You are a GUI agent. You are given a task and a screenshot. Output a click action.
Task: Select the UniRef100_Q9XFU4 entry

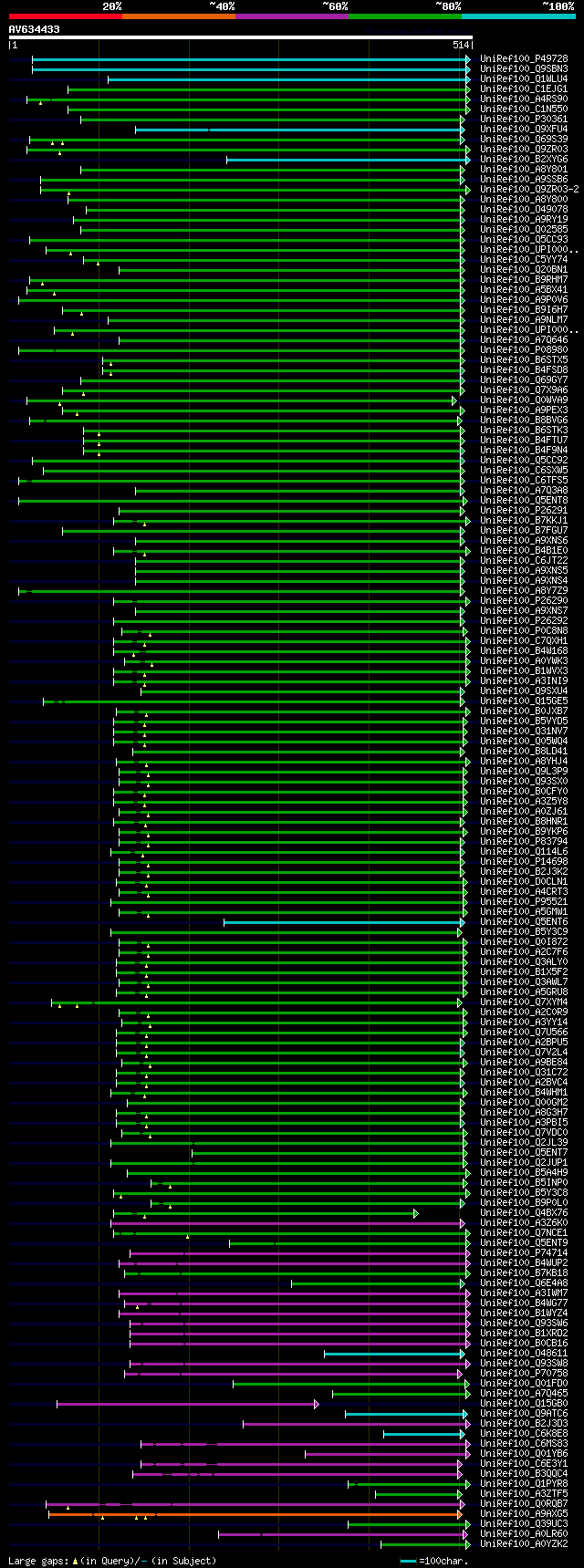pyautogui.click(x=524, y=129)
